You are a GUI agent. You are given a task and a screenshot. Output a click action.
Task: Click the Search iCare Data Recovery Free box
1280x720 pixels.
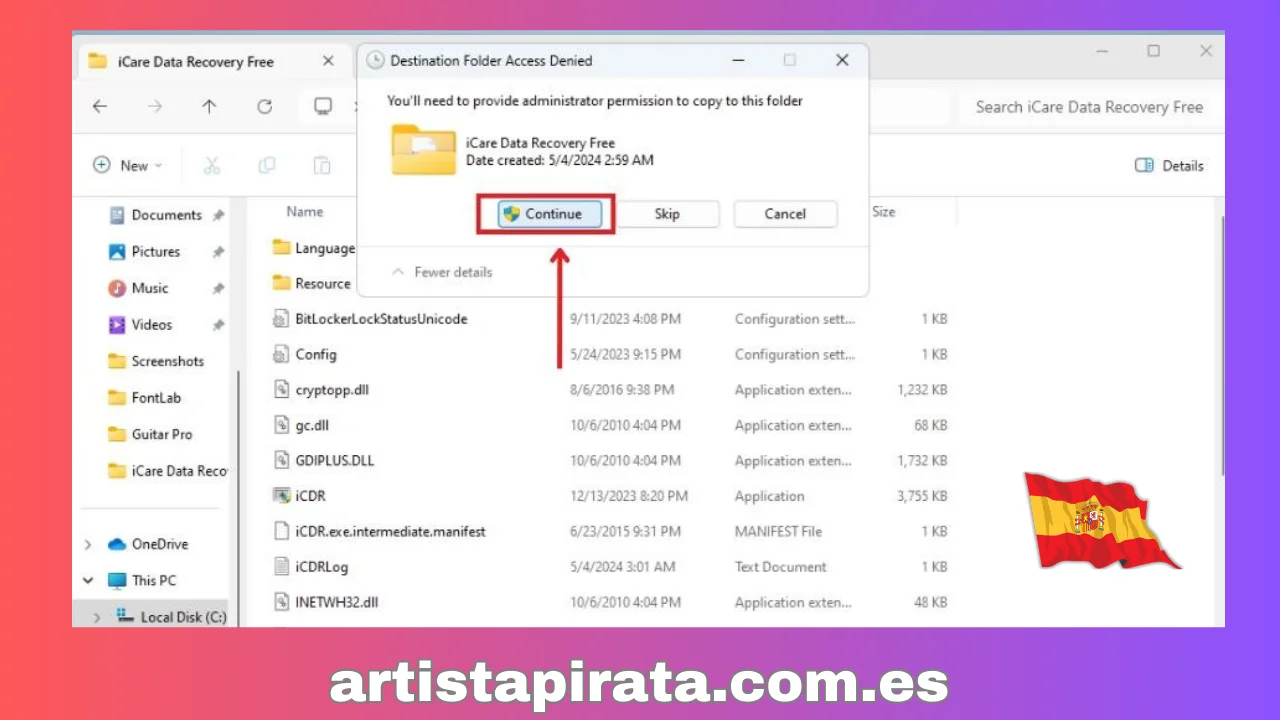pyautogui.click(x=1089, y=107)
